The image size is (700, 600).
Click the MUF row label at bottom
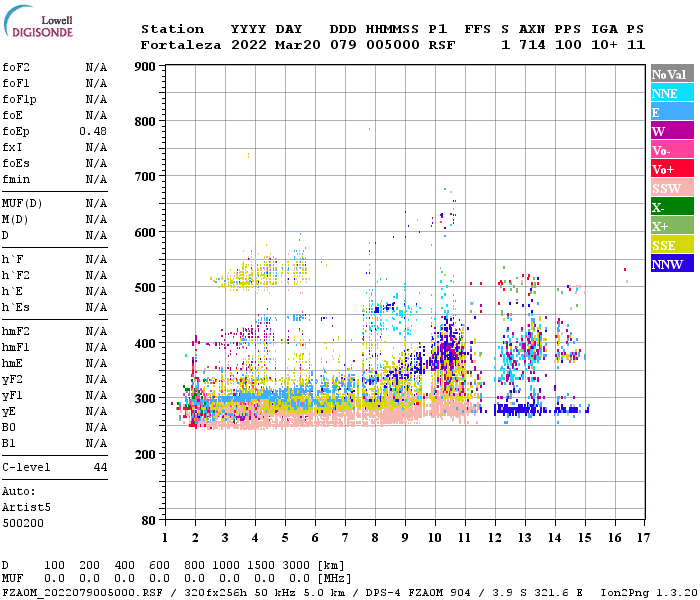[12, 579]
